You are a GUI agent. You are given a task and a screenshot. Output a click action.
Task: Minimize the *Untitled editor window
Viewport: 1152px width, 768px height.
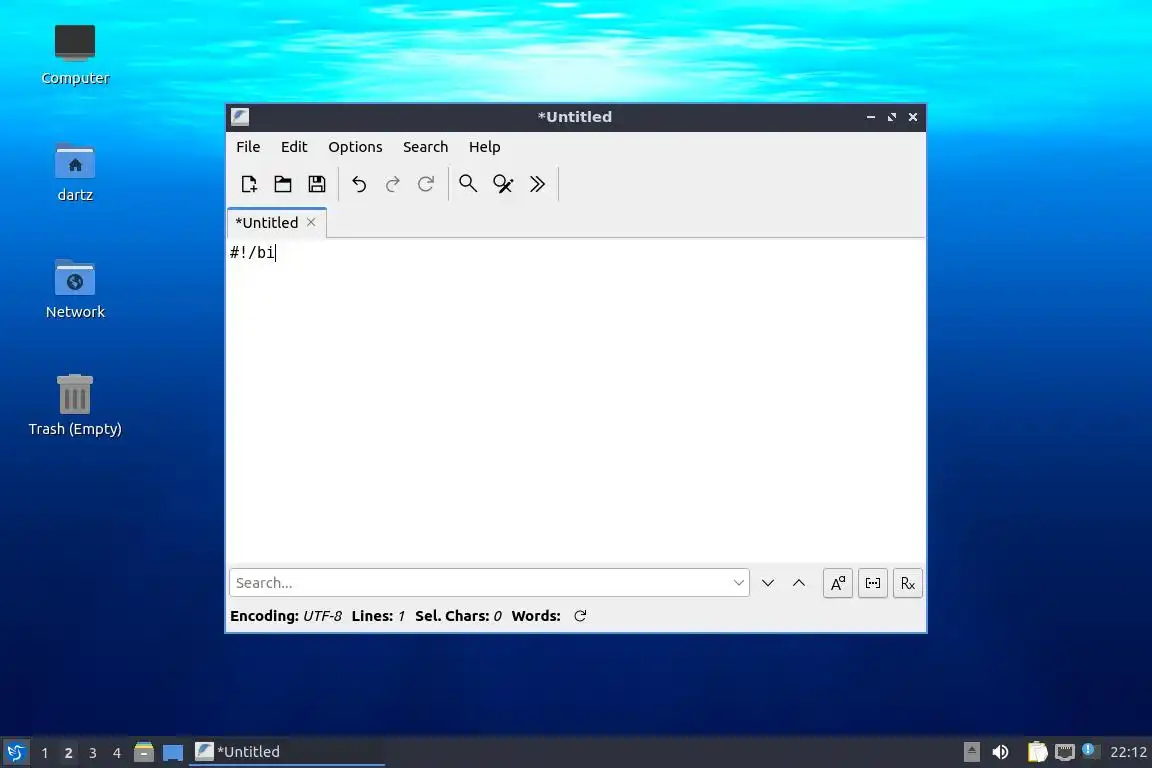coord(871,117)
